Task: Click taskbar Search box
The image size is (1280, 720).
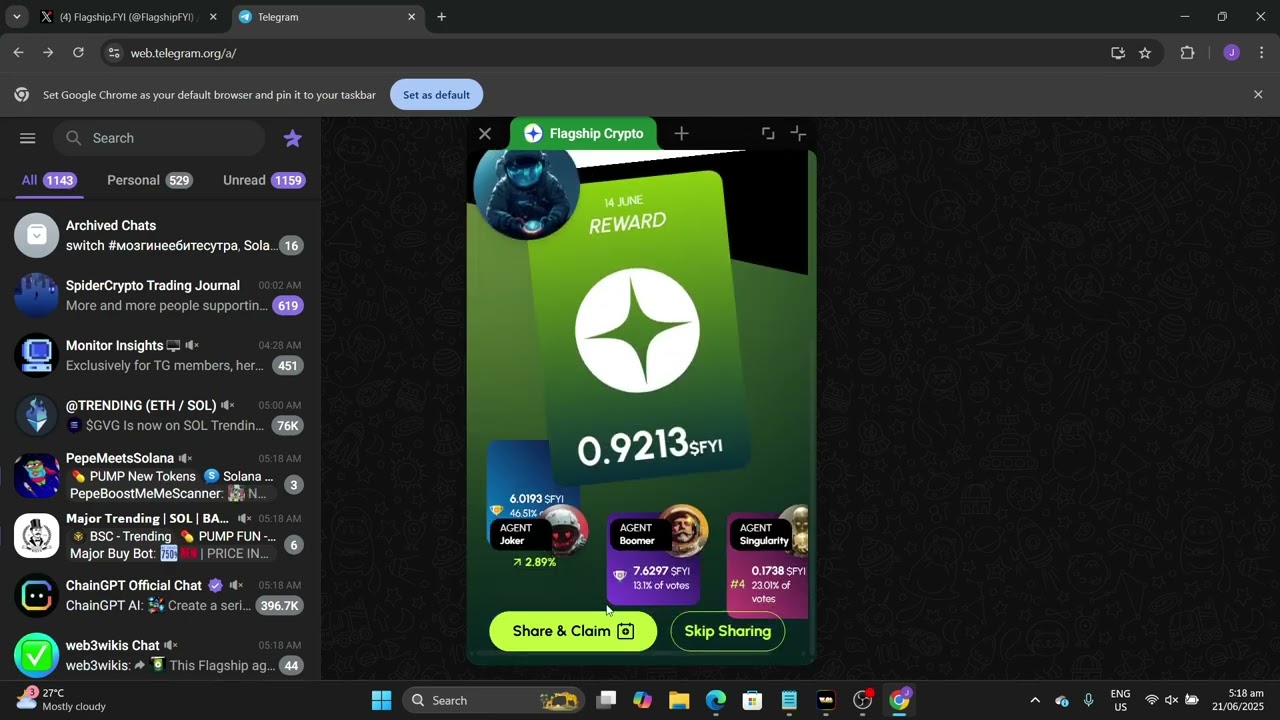Action: tap(494, 700)
